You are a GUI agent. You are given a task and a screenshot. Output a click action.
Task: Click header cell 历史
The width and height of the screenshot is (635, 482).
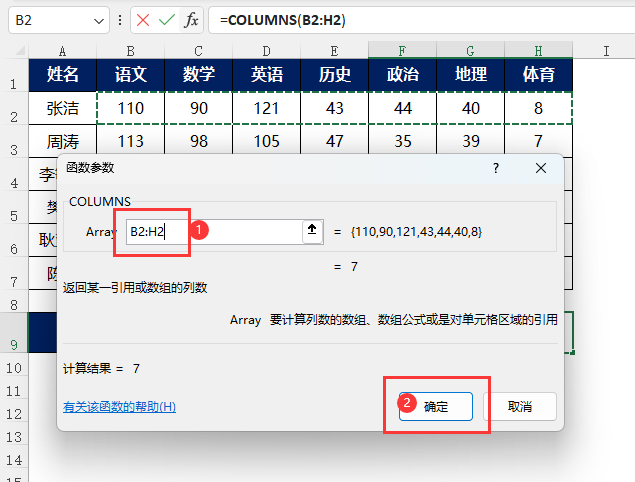point(335,75)
